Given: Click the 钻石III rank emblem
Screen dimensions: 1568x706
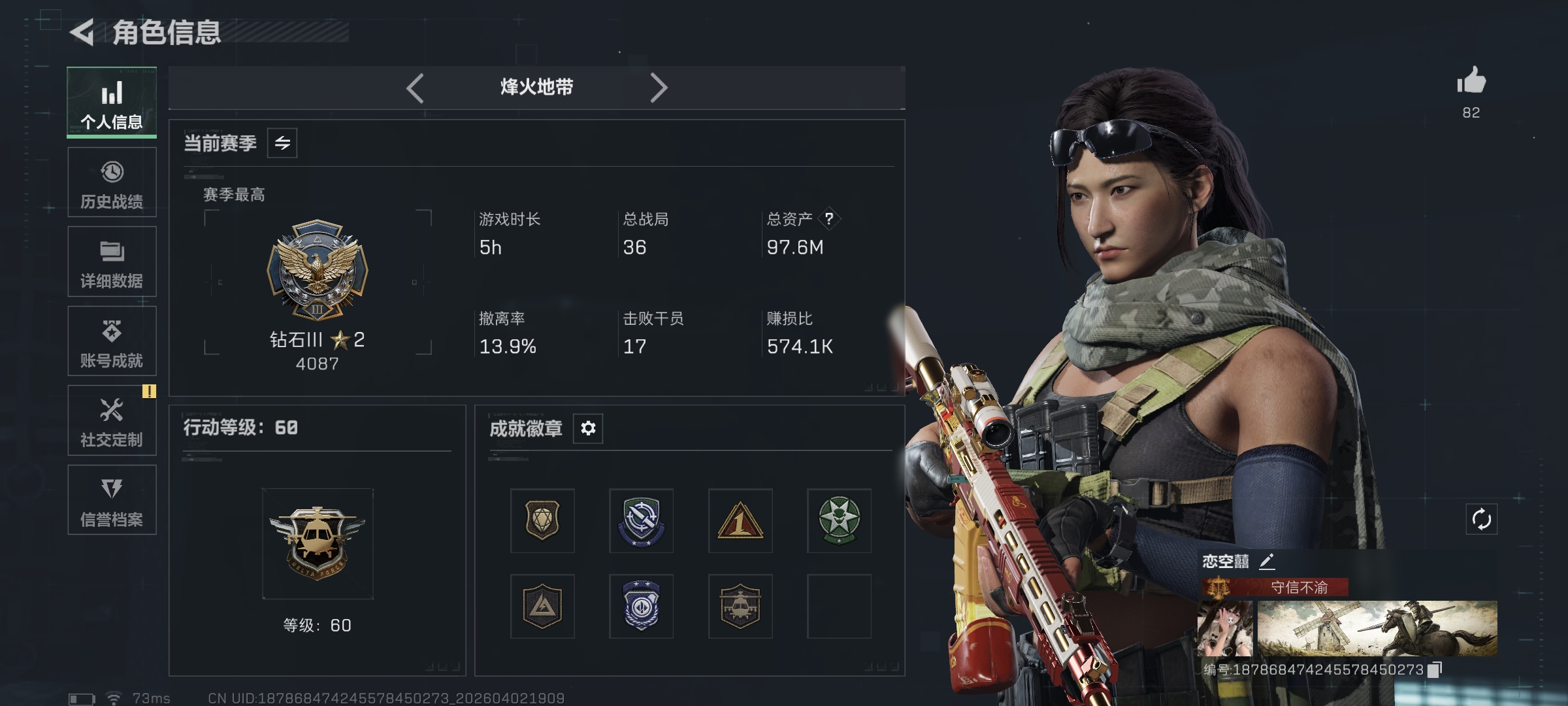Looking at the screenshot, I should [x=318, y=270].
